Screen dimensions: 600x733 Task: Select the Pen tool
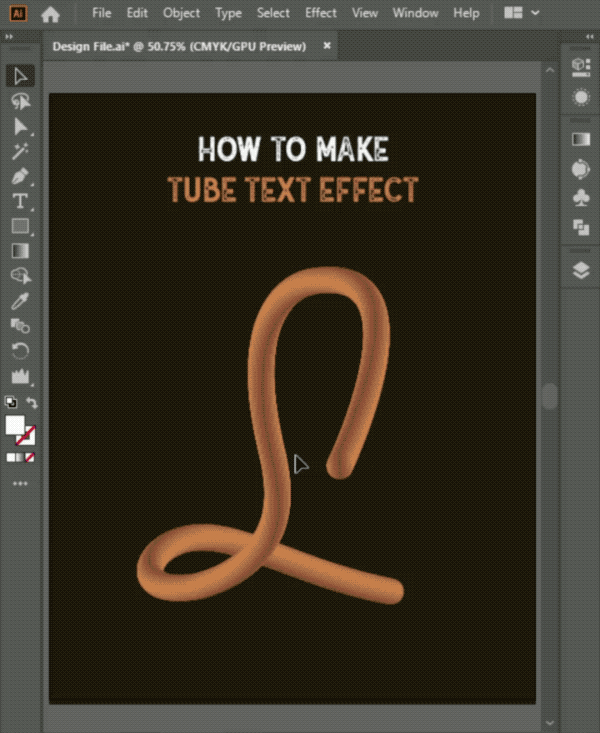pyautogui.click(x=20, y=177)
